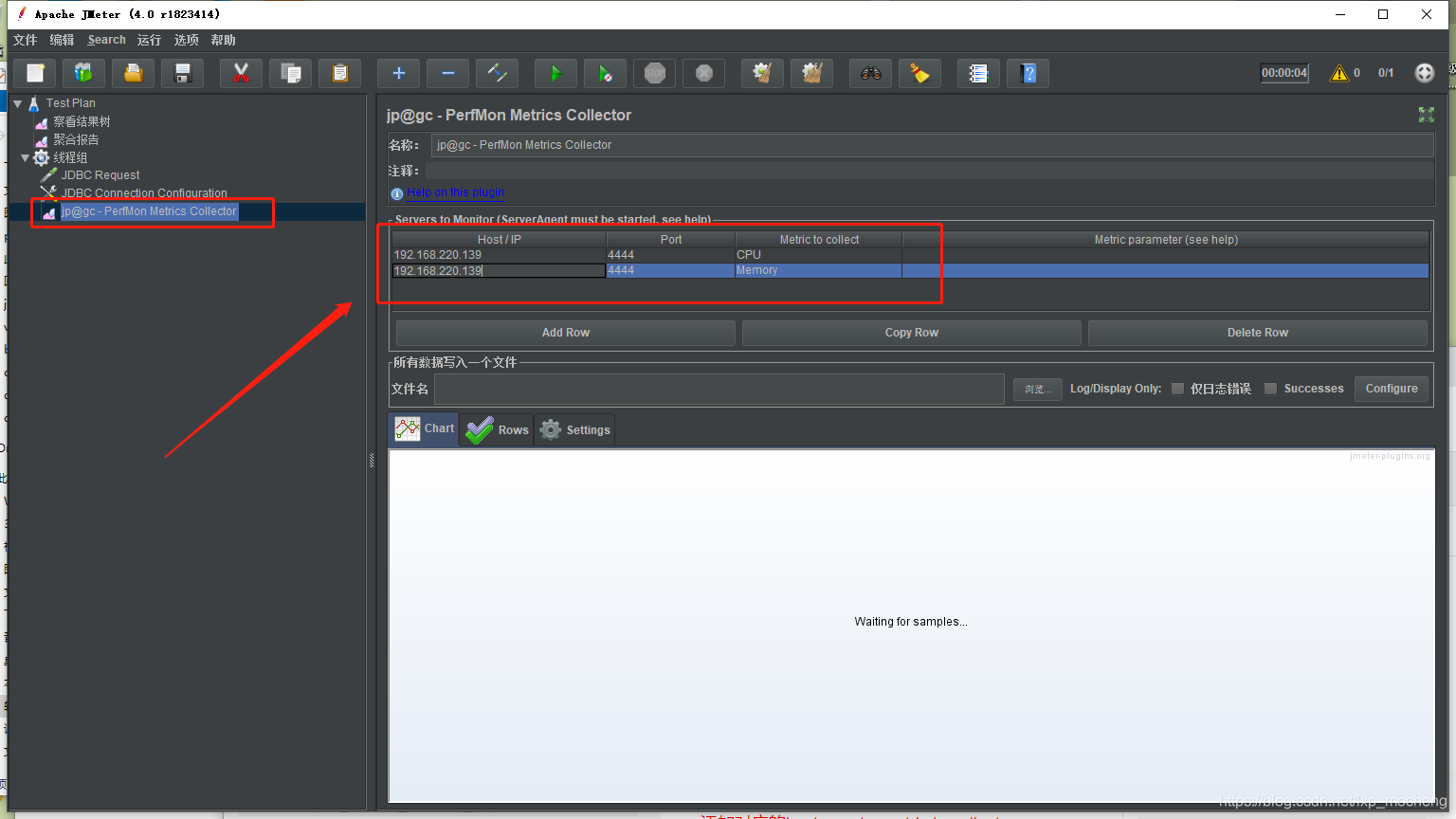Open help via question mark icon
1456x819 pixels.
point(1028,73)
